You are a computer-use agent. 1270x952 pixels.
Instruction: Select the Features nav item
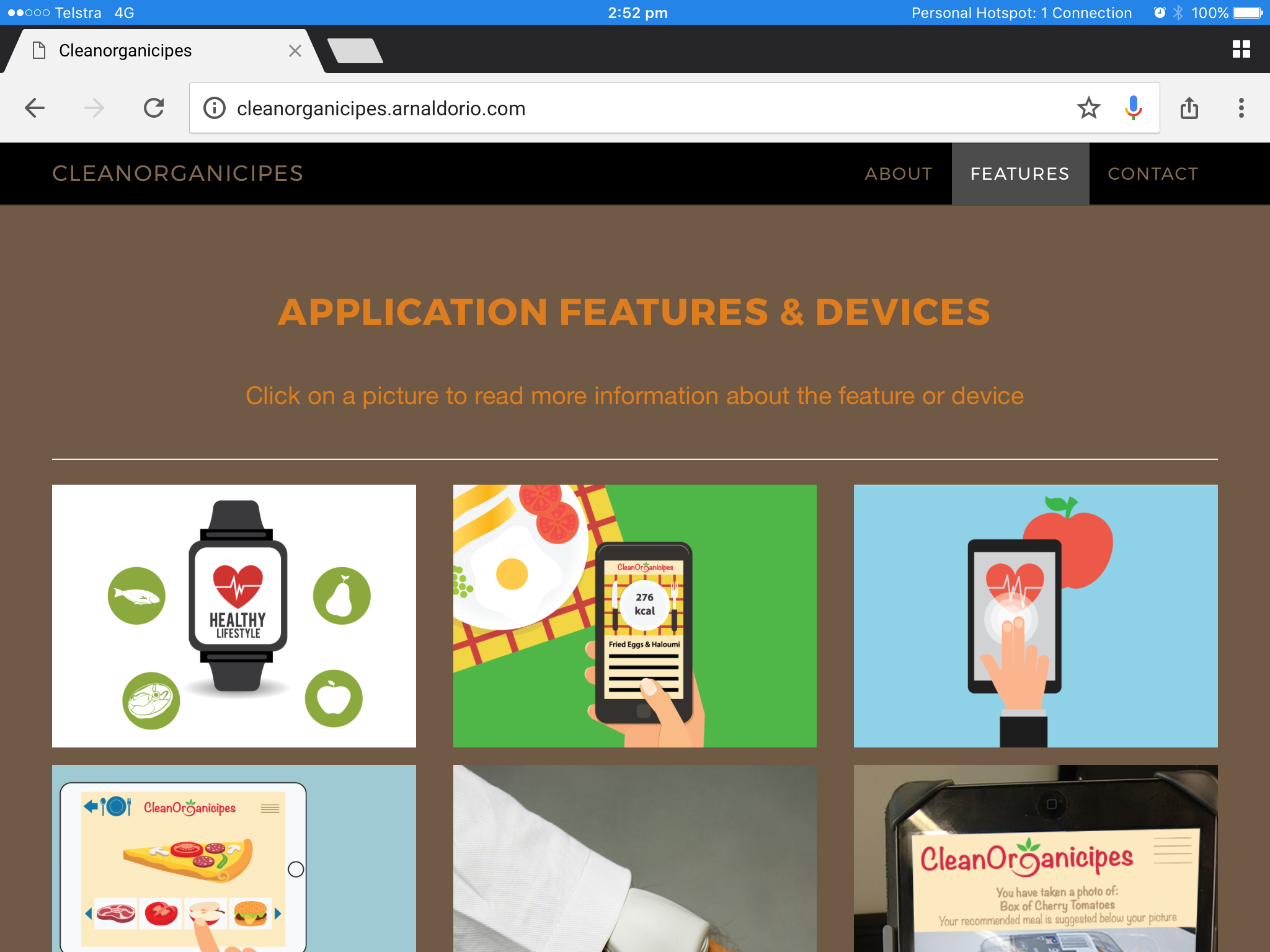coord(1020,174)
